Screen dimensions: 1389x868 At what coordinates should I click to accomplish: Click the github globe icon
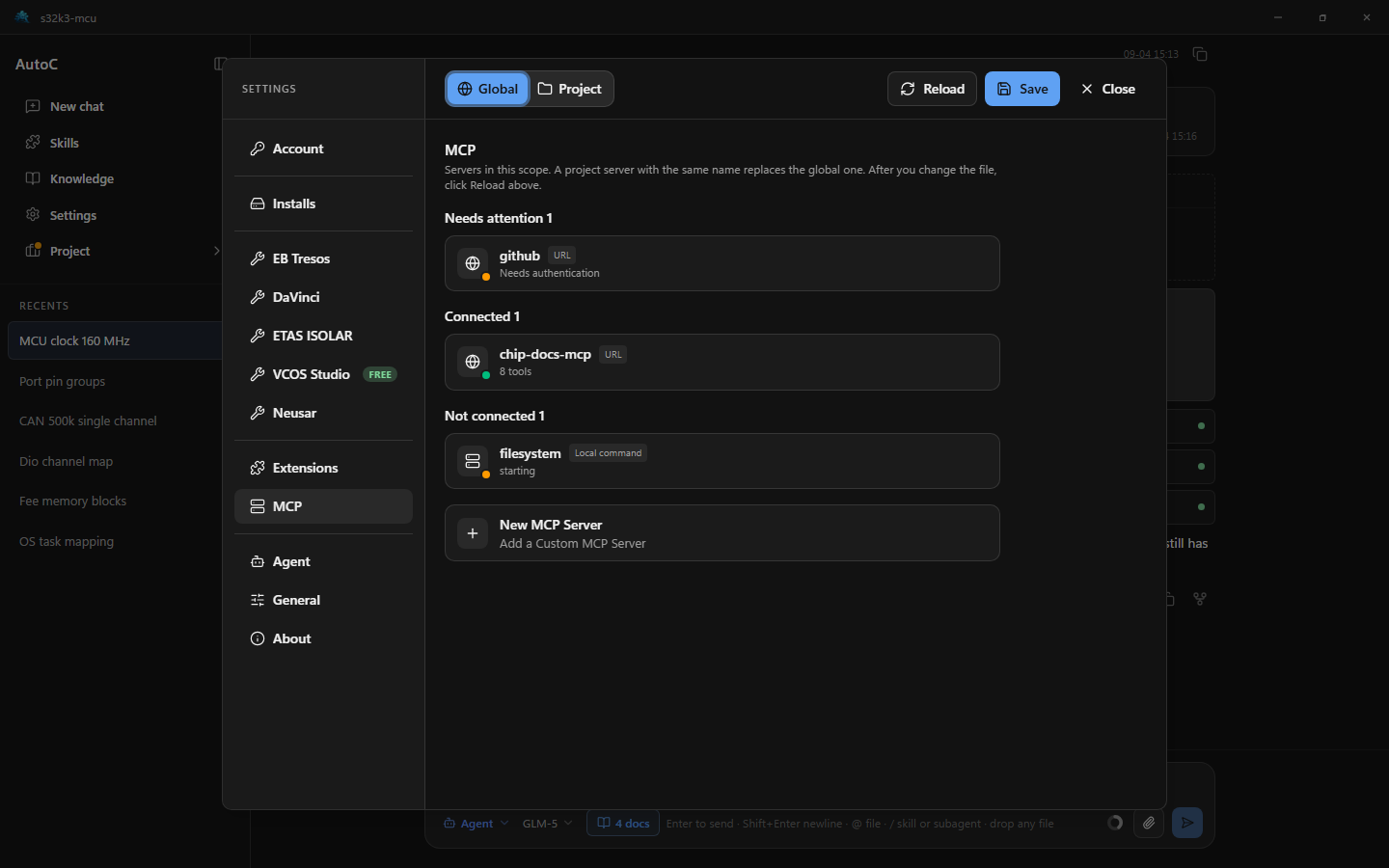pyautogui.click(x=473, y=263)
